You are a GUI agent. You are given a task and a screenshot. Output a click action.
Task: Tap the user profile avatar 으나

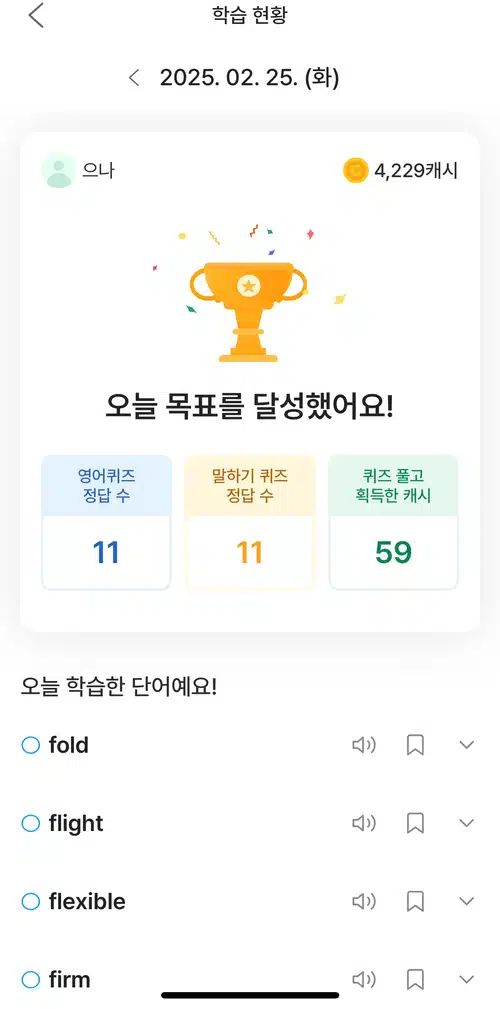coord(59,171)
